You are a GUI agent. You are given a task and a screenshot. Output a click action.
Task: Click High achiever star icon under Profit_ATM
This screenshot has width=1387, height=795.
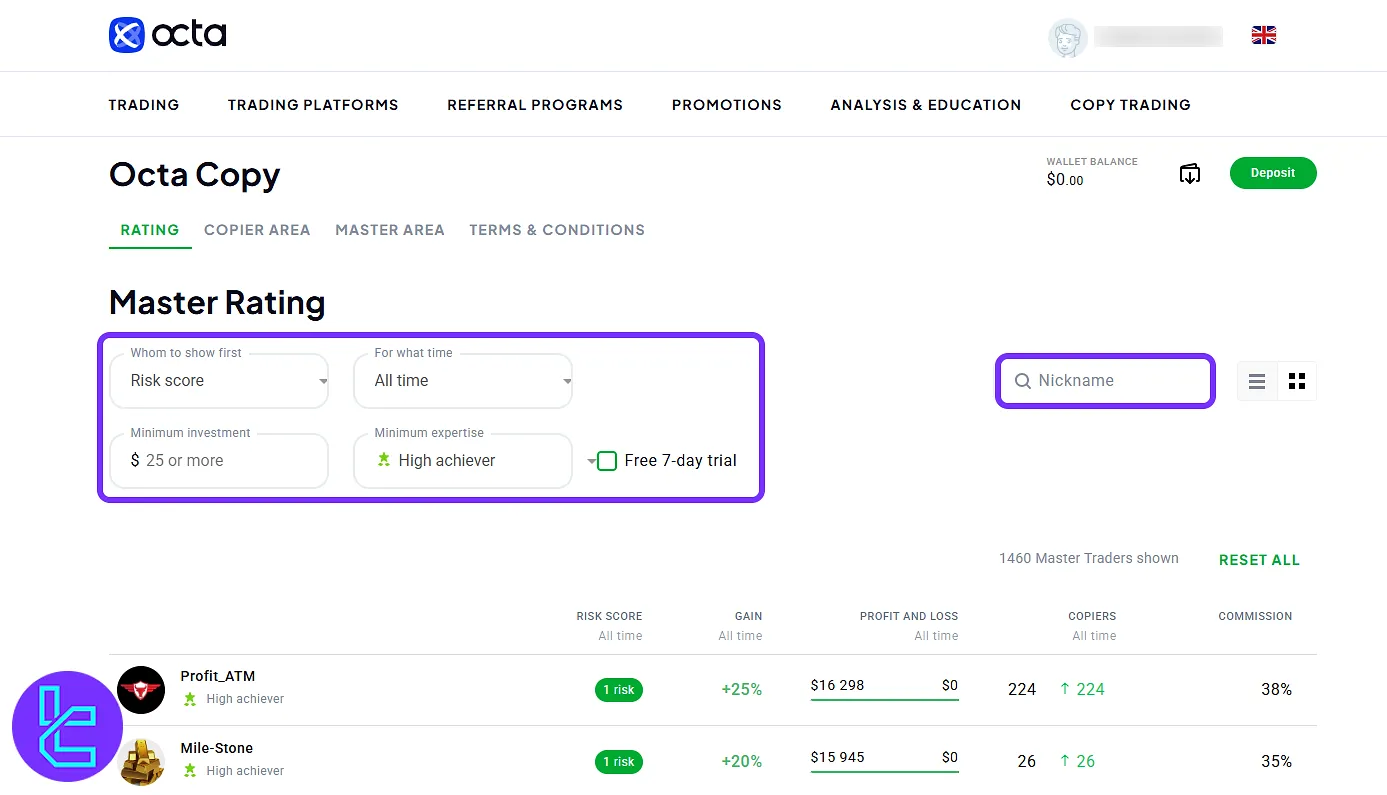click(x=189, y=699)
